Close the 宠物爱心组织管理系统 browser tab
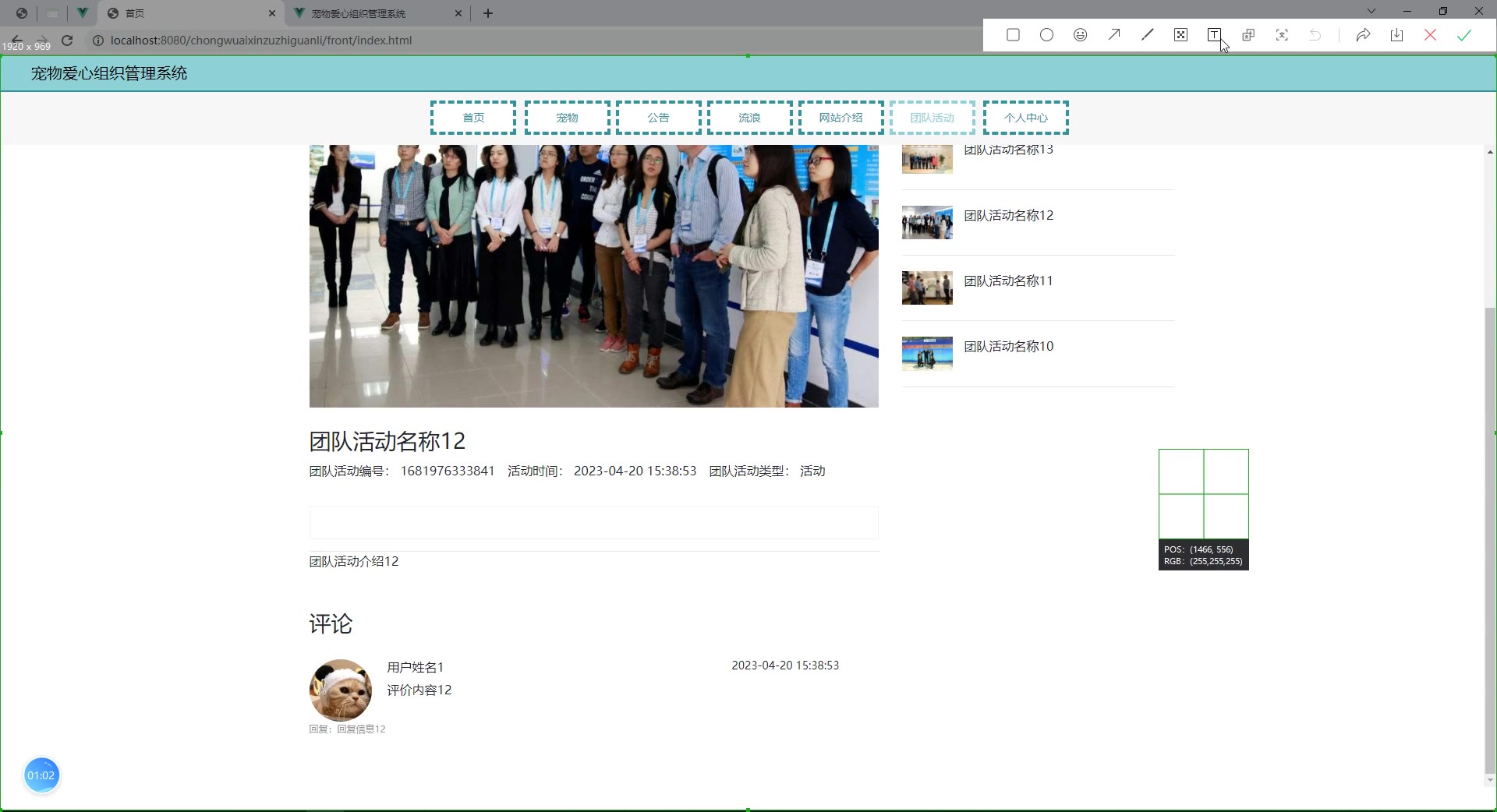 coord(458,13)
